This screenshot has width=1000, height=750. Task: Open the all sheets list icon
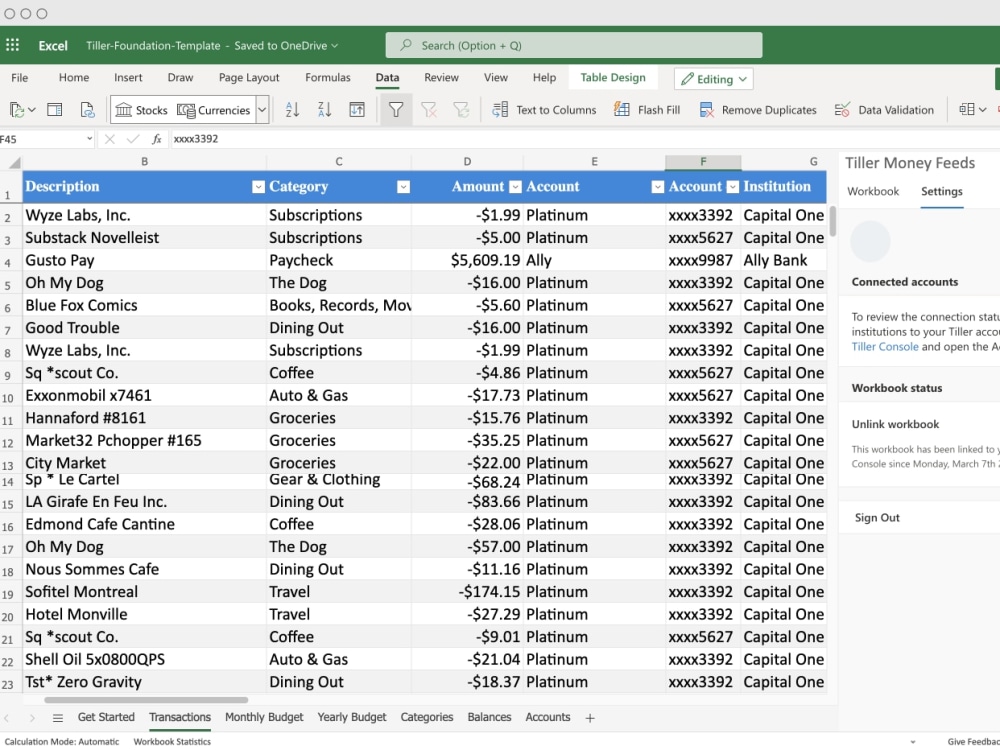[58, 719]
